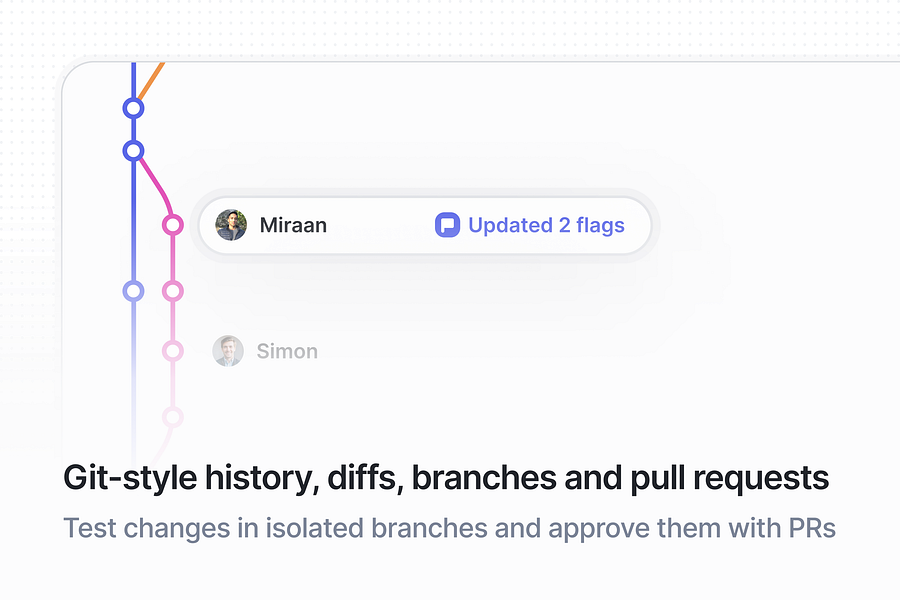Click the blue main branch line between the top nodes

133,130
